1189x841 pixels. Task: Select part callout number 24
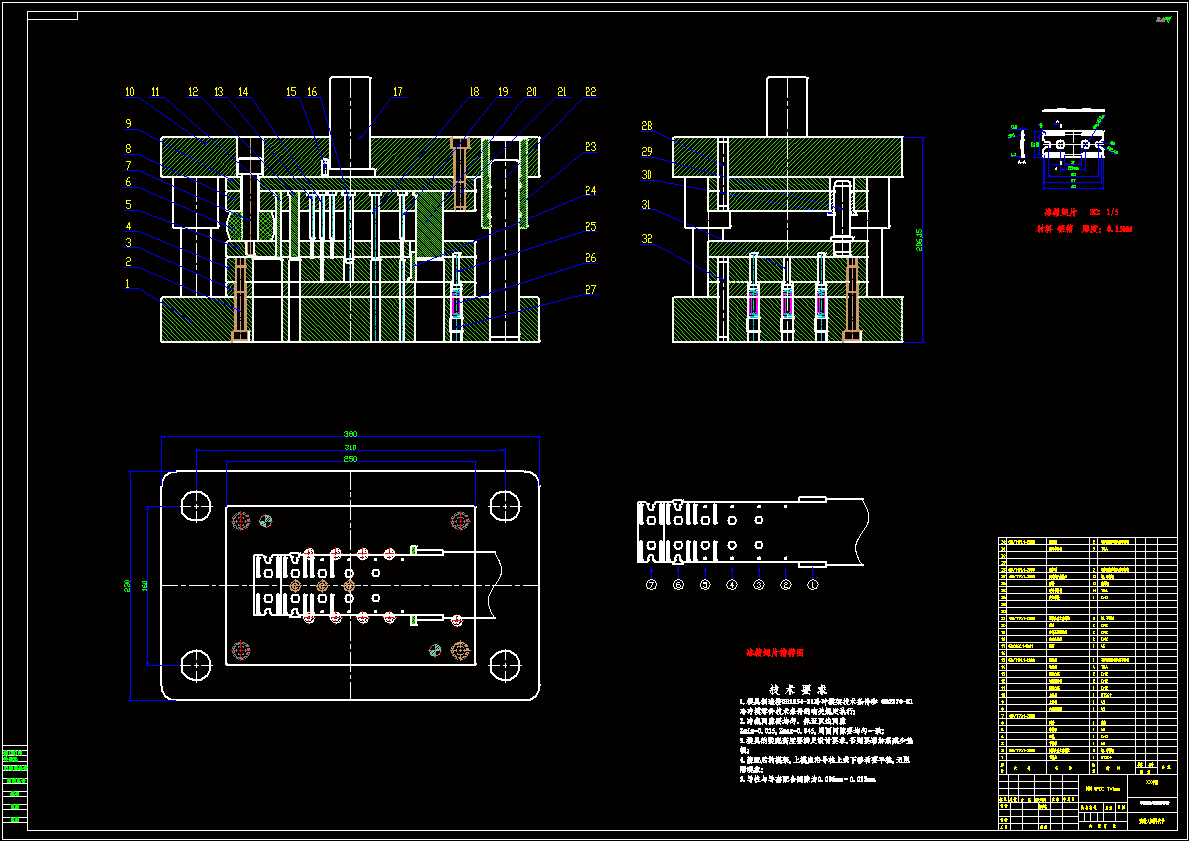coord(591,191)
